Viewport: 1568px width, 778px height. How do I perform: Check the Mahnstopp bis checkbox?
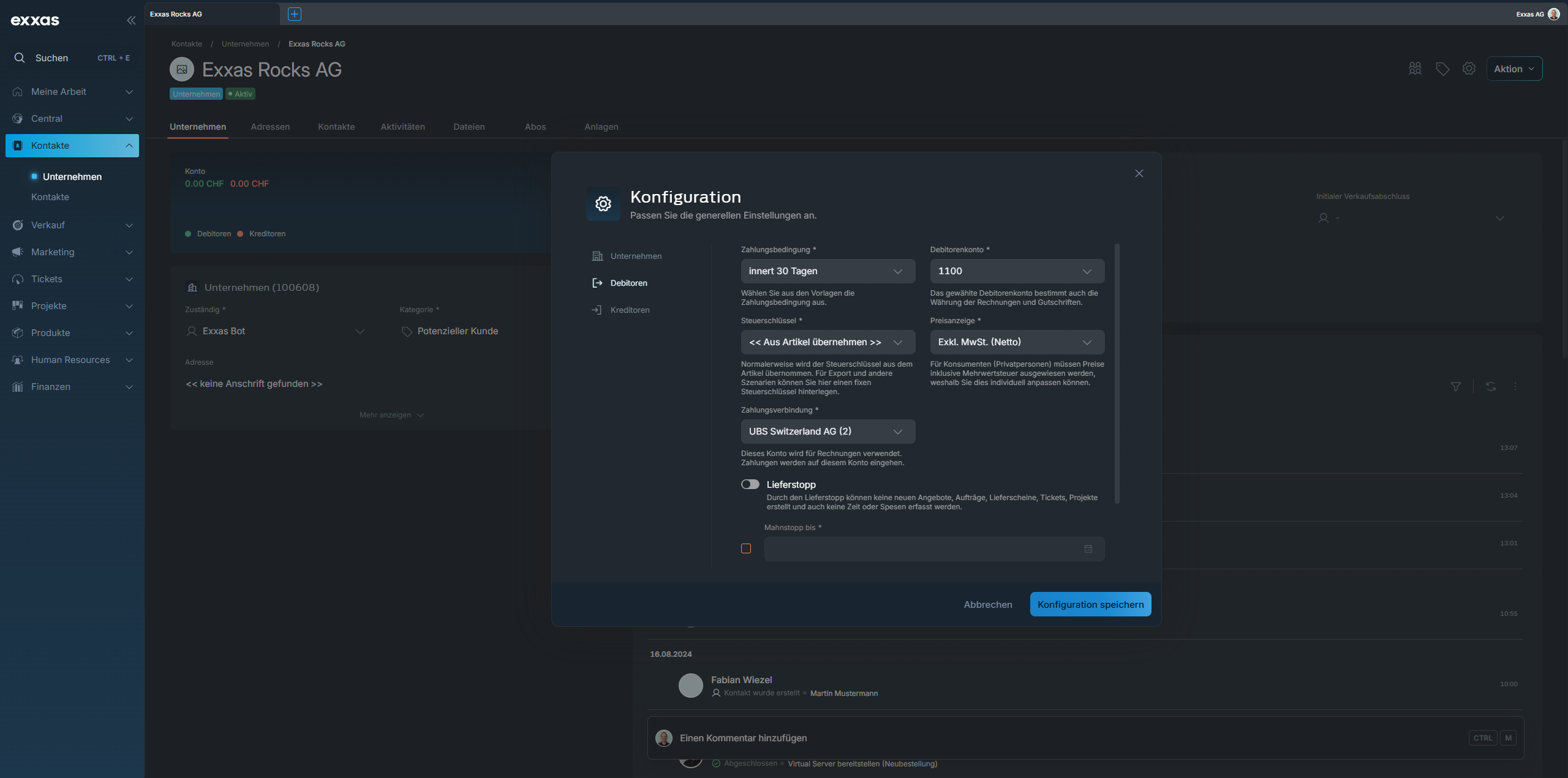click(746, 548)
